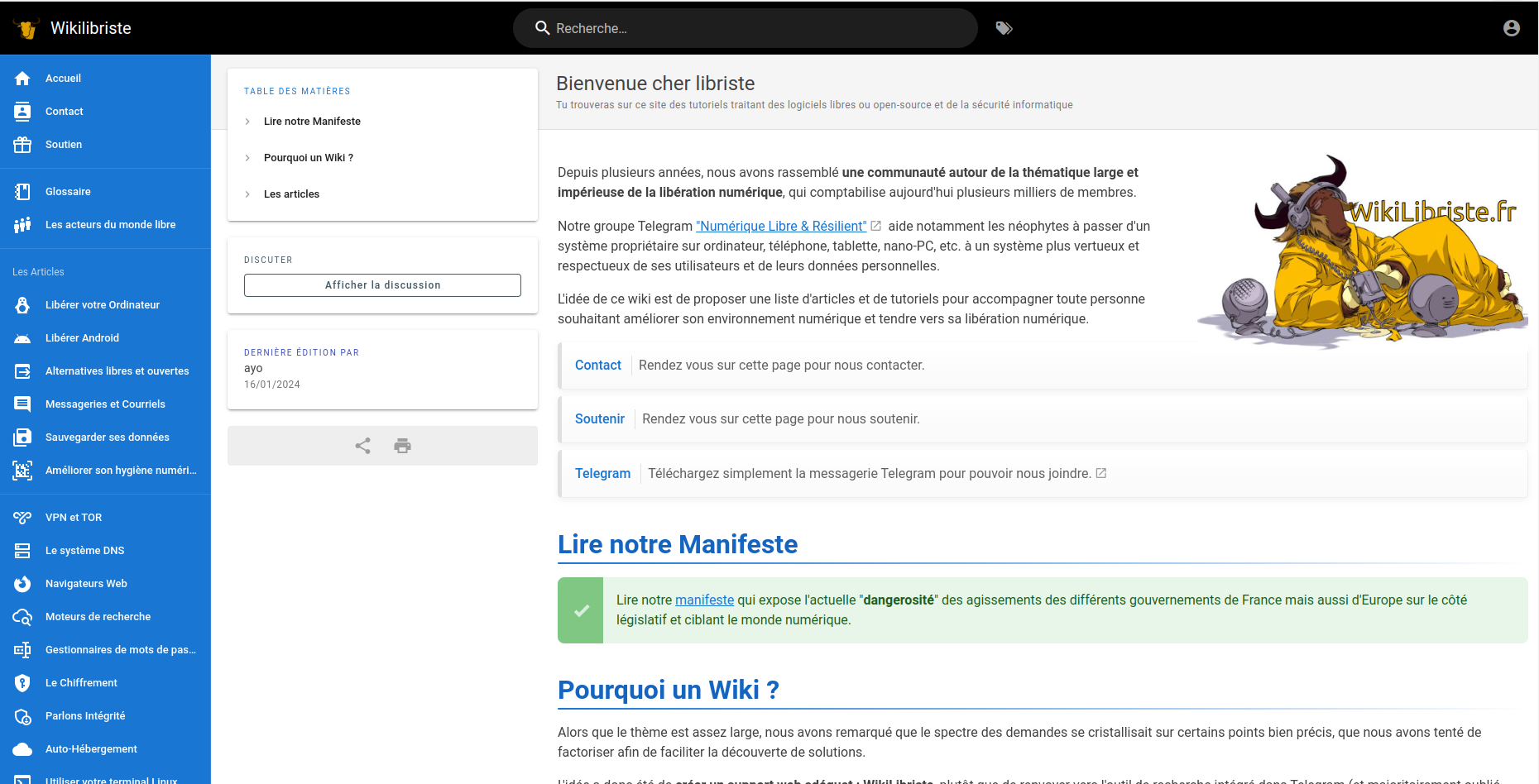Open Glossaire from the sidebar
This screenshot has width=1539, height=784.
click(x=68, y=192)
